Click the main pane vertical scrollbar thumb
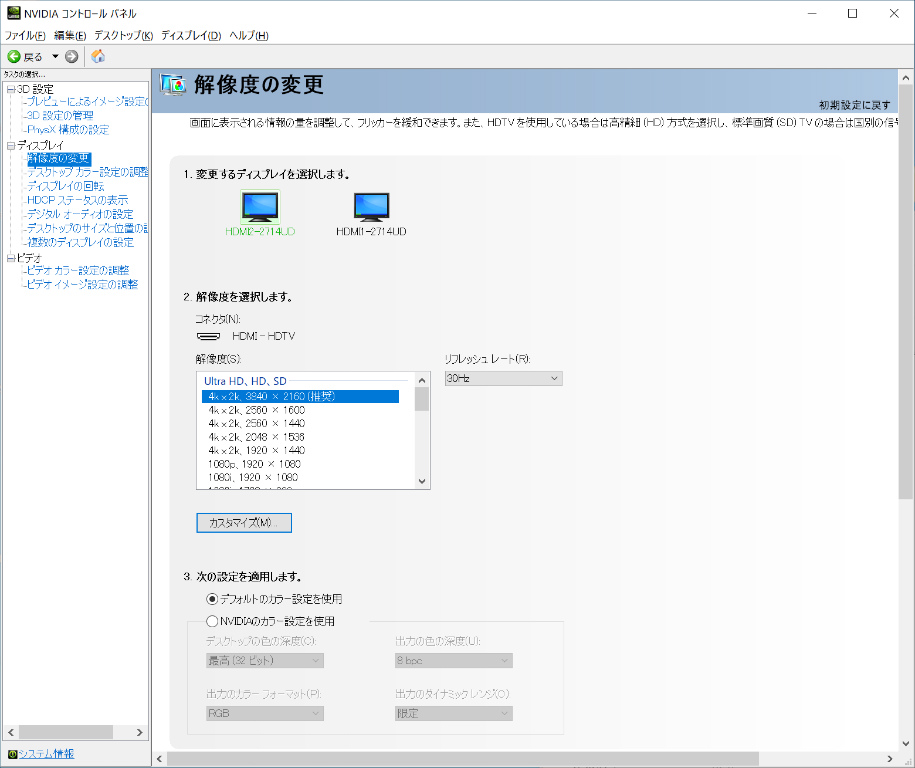 (906, 292)
